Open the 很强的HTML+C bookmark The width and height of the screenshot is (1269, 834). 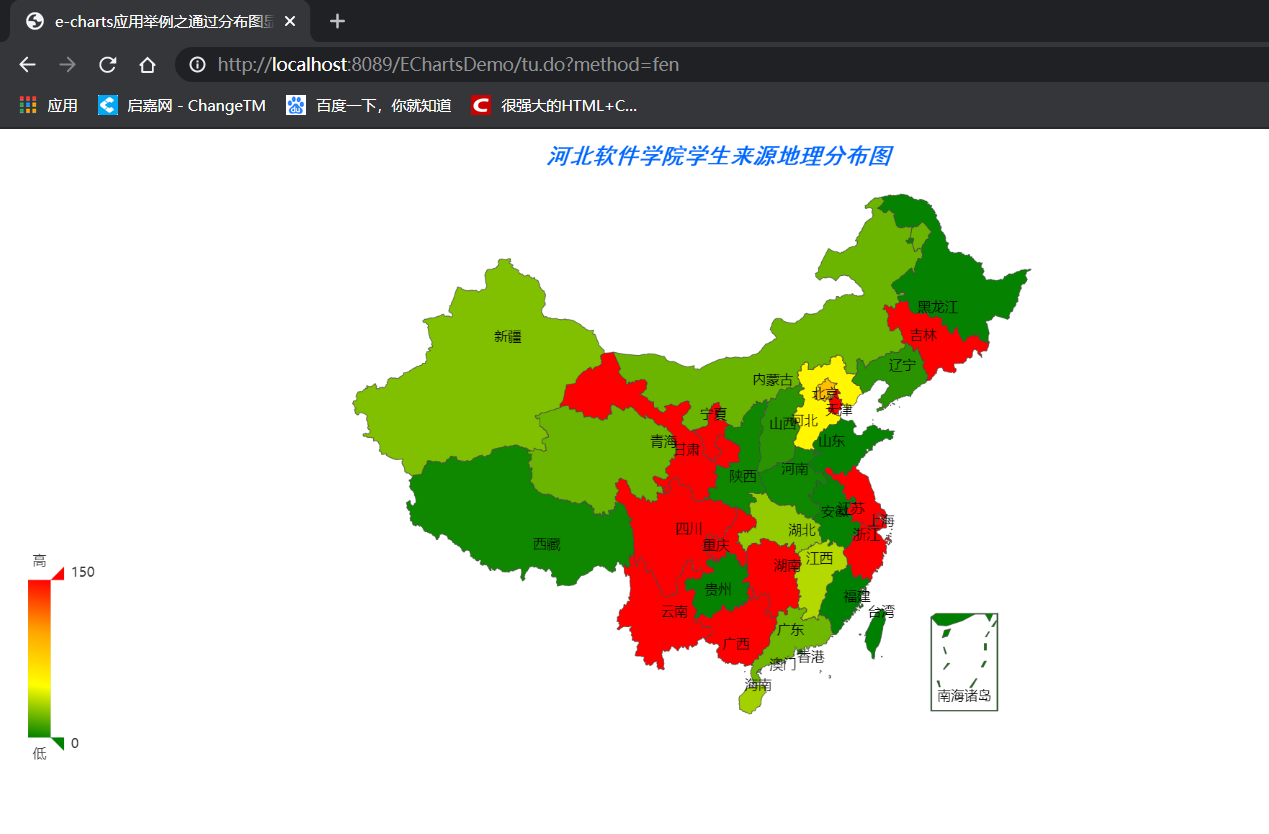[x=480, y=104]
